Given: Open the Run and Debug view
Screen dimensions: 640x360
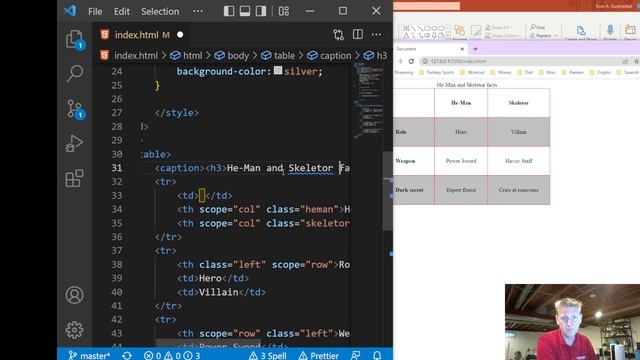Looking at the screenshot, I should coord(74,144).
